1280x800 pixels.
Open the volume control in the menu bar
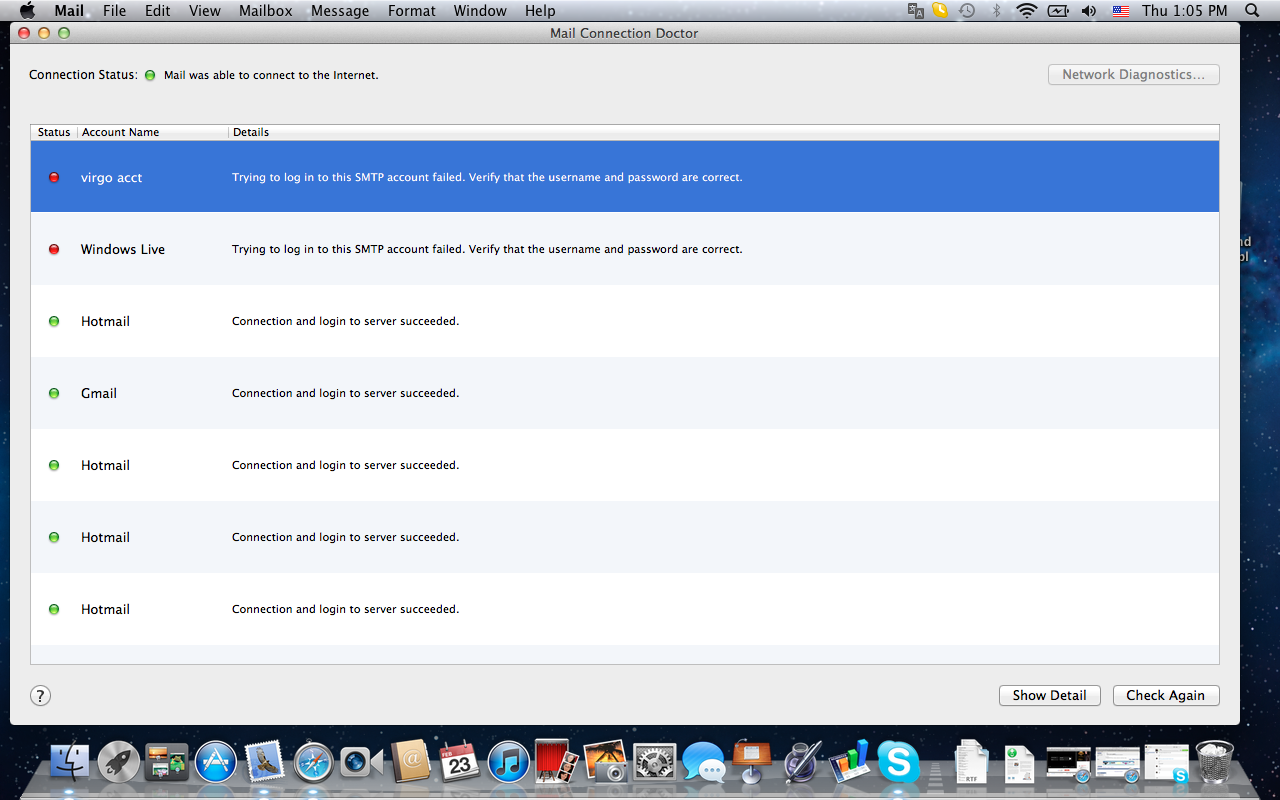[x=1089, y=11]
